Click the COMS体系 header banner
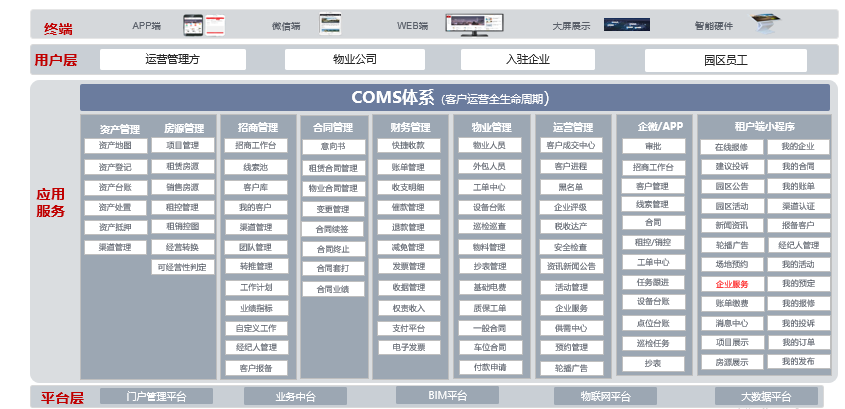The image size is (845, 409). coord(454,98)
